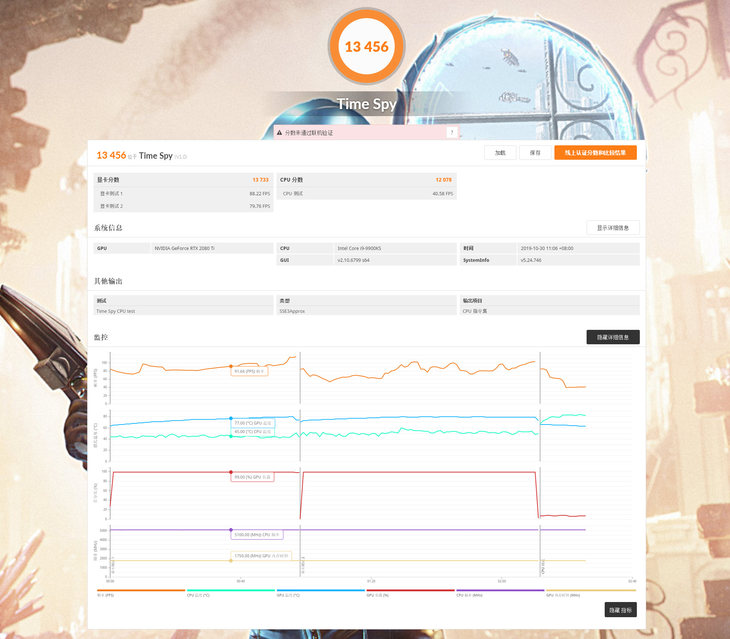Click the 5100.00 MHz CPU tooltip label
Viewport: 730px width, 639px height.
pyautogui.click(x=257, y=535)
